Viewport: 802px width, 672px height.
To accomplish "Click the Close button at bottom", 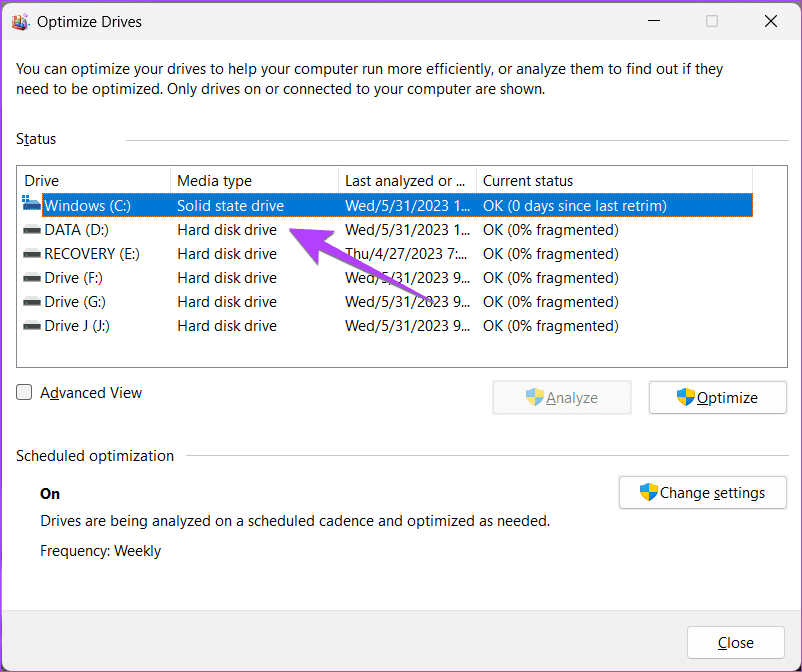I will [x=736, y=642].
